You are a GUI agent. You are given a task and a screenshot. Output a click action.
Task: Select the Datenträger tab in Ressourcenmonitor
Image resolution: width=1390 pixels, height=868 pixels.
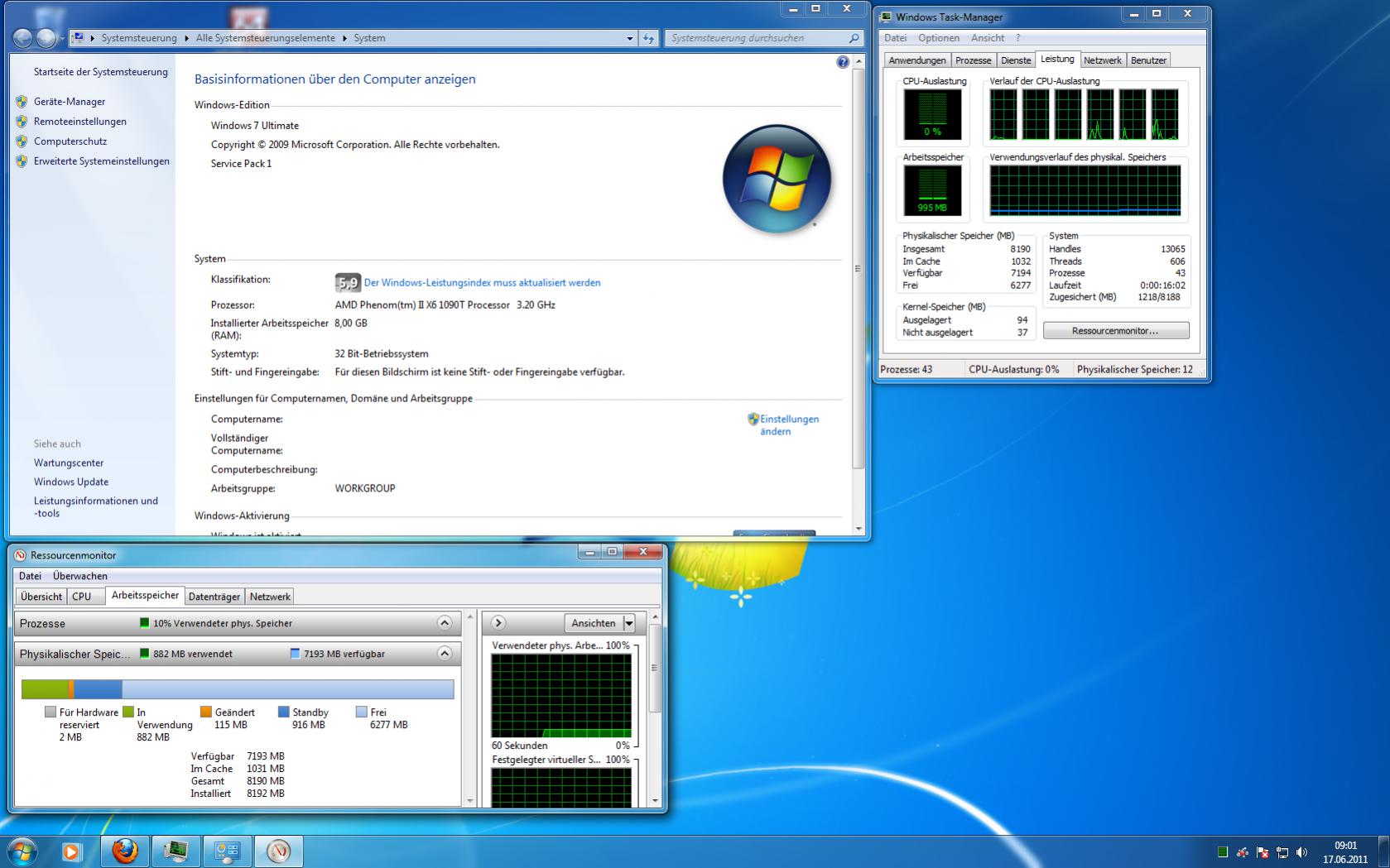coord(214,597)
